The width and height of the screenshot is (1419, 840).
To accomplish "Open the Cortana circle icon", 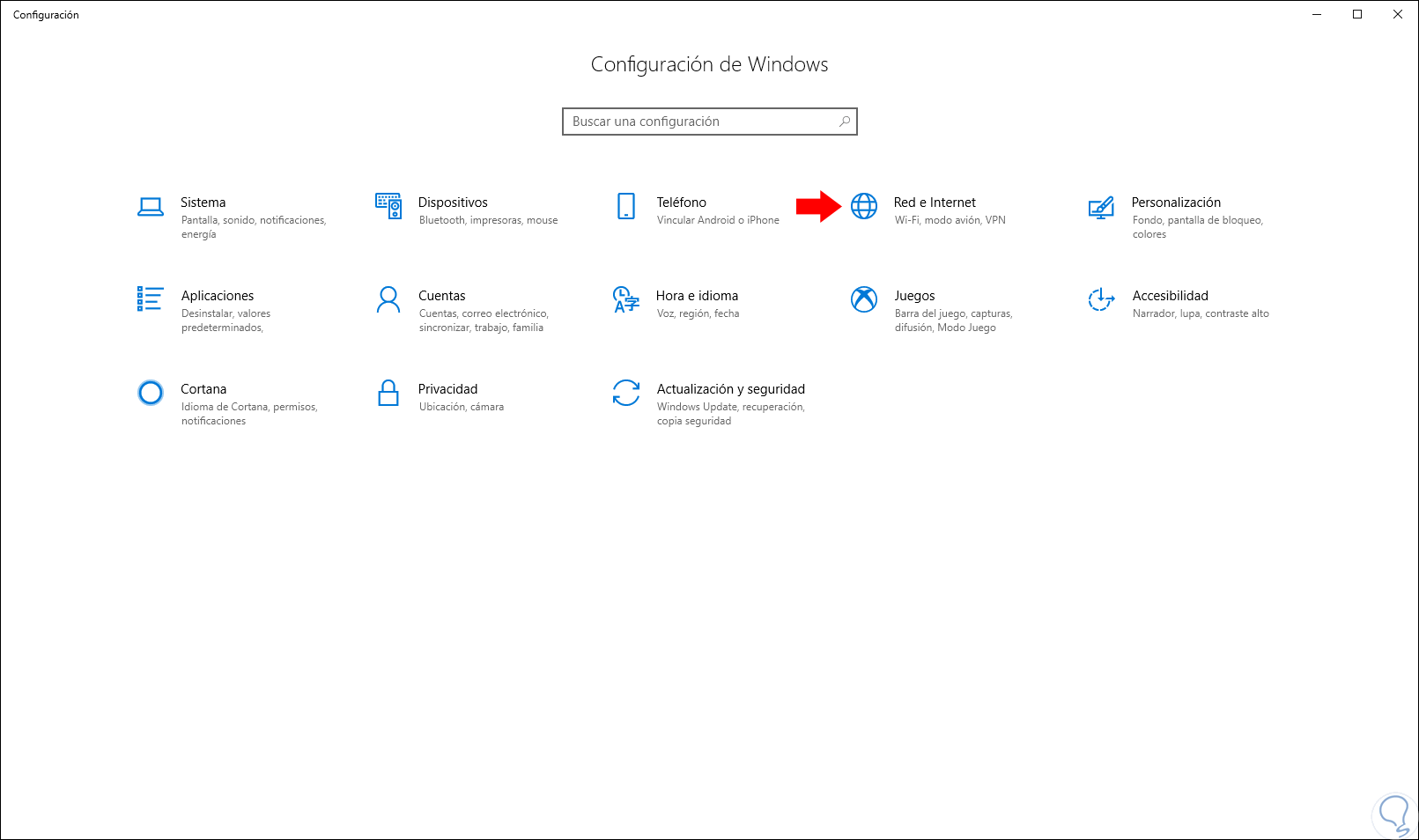I will 151,393.
